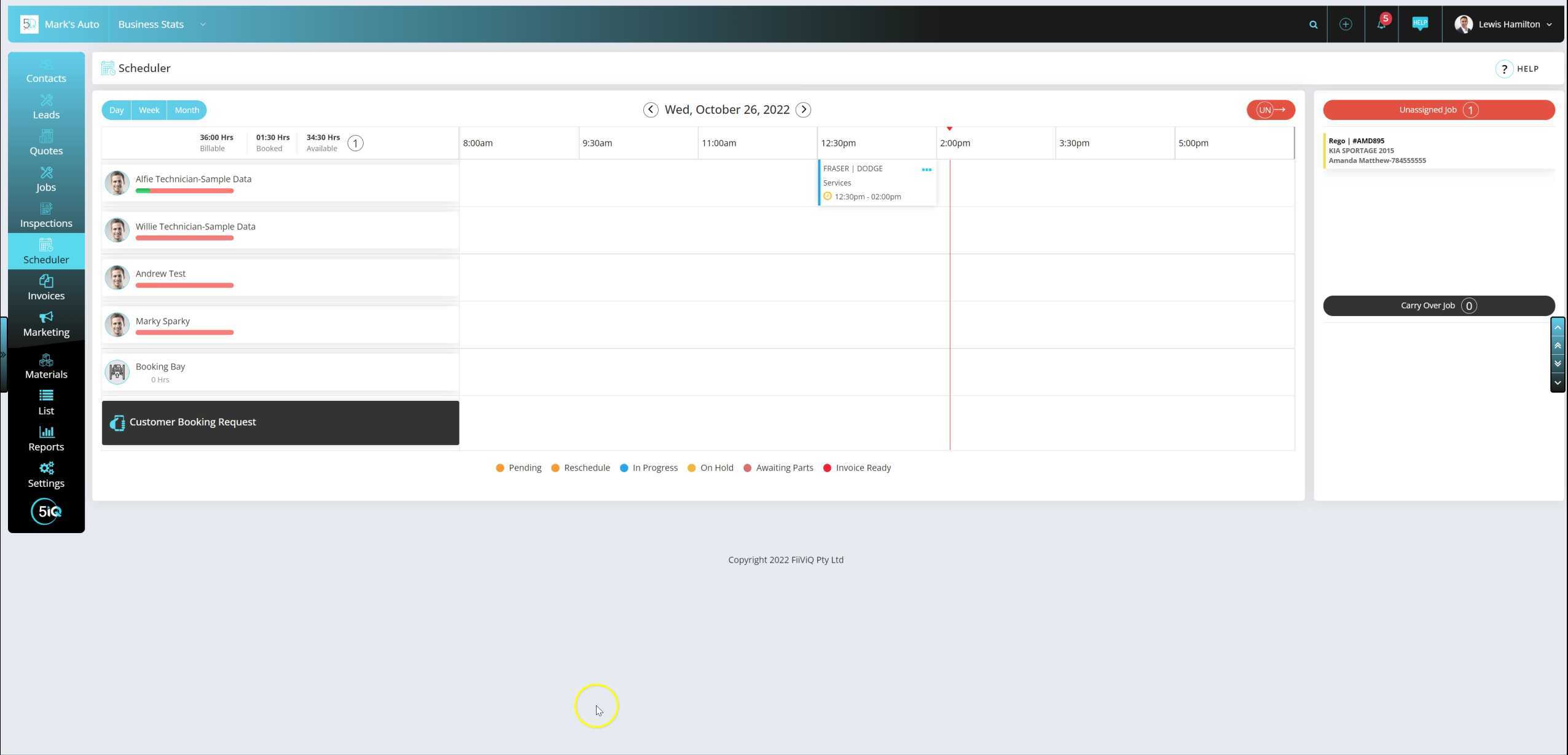Open options menu on FRASER DODGE job

point(926,169)
